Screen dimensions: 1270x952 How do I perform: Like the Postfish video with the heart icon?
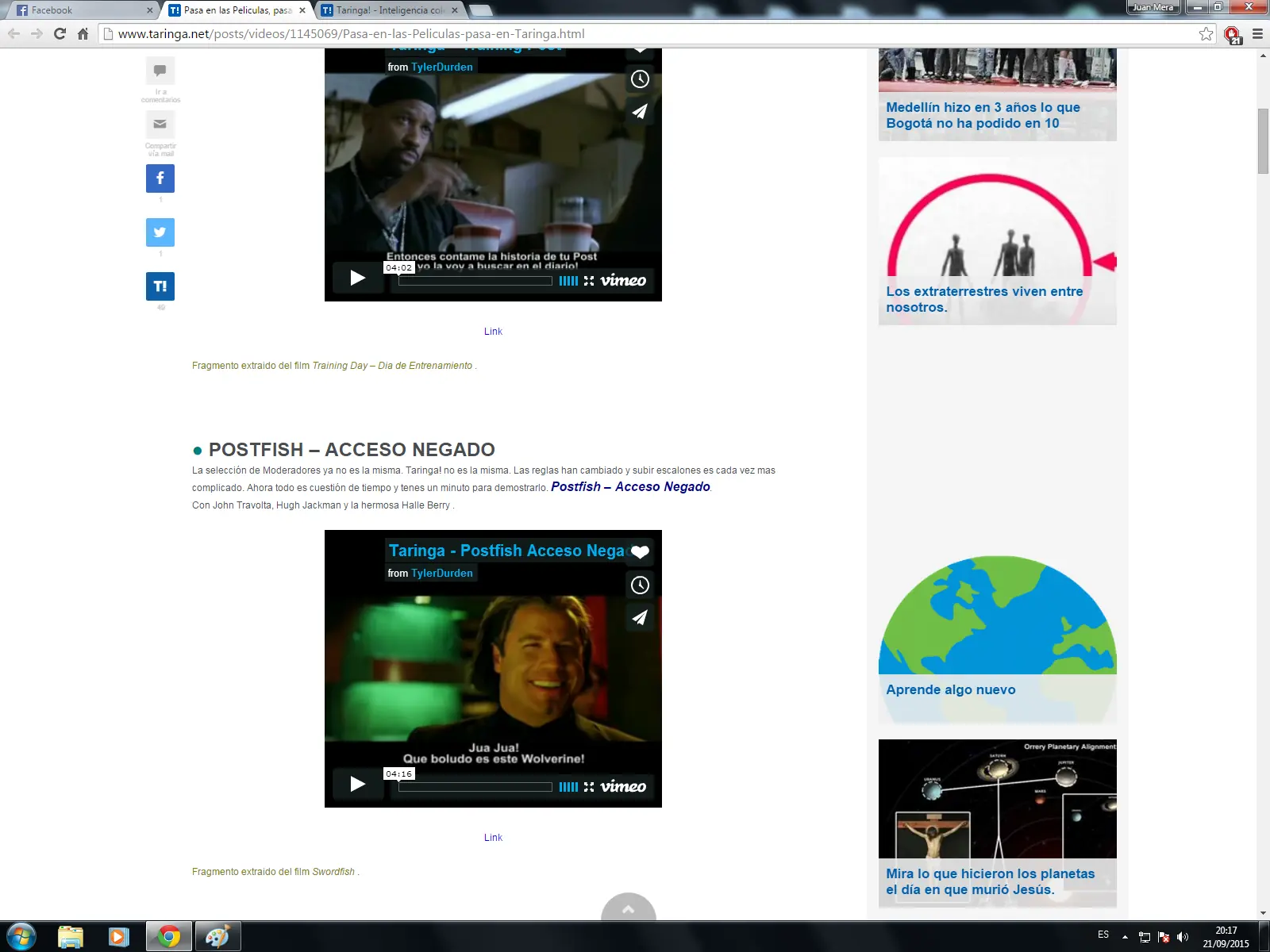(x=640, y=552)
